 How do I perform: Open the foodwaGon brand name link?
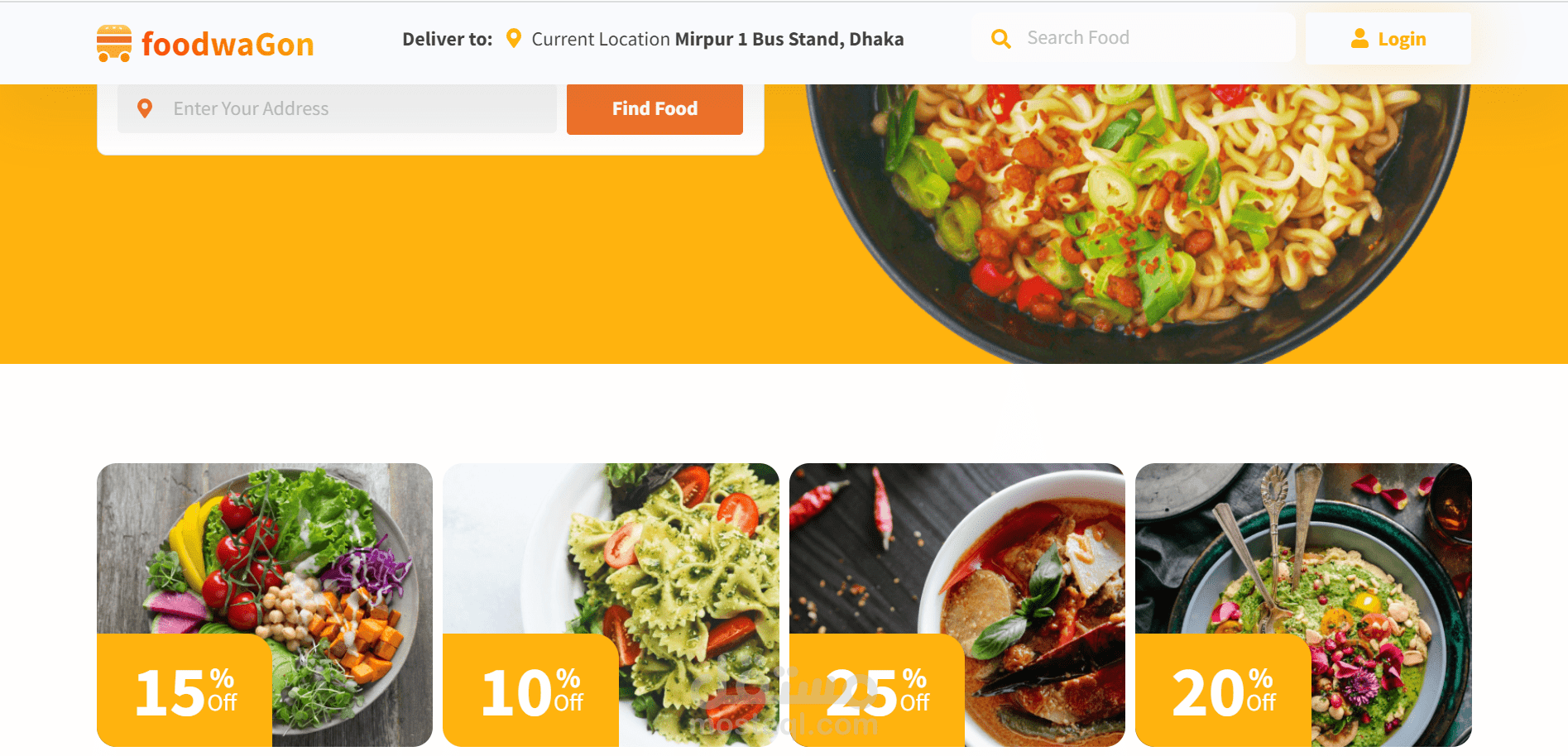pyautogui.click(x=228, y=44)
